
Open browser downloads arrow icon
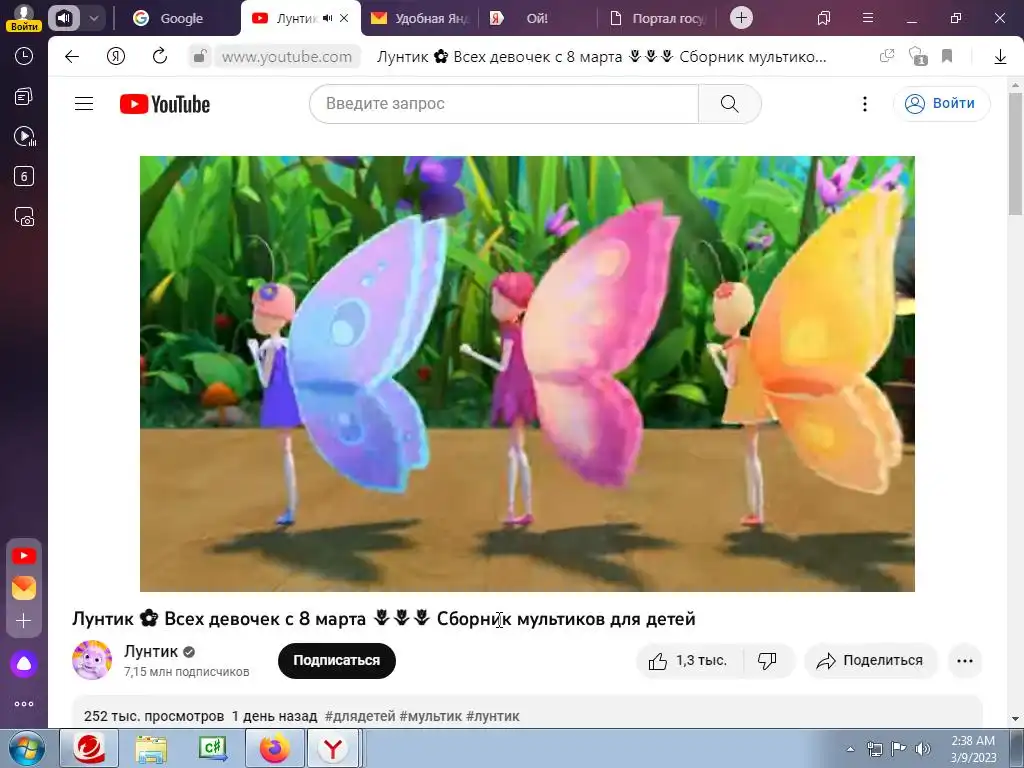tap(1000, 57)
